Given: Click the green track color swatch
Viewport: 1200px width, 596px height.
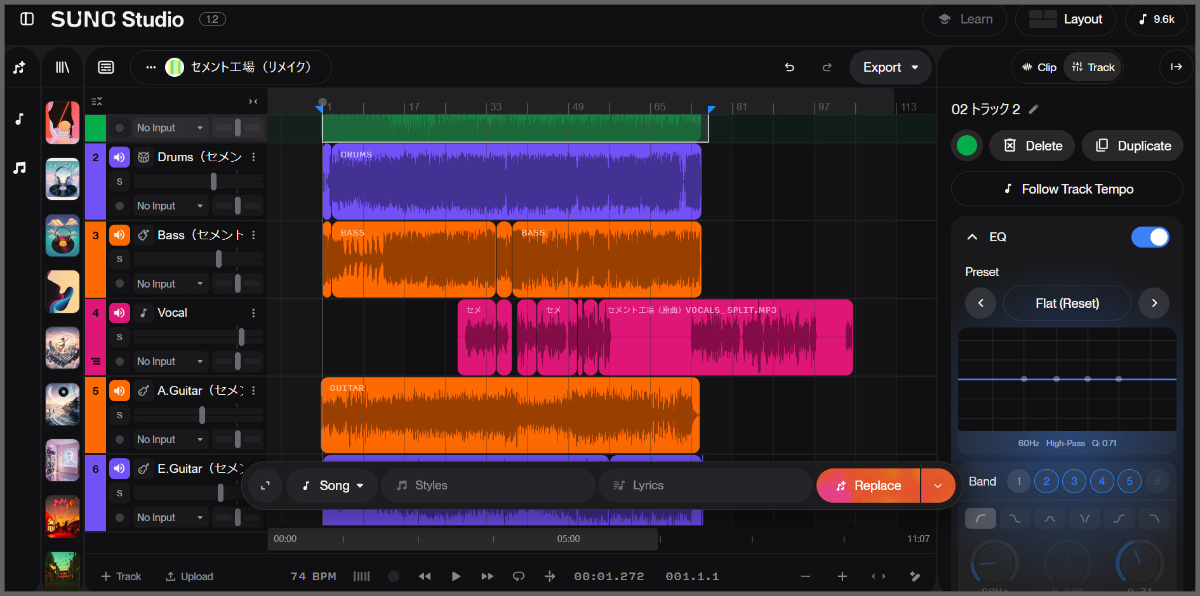Looking at the screenshot, I should [x=966, y=145].
